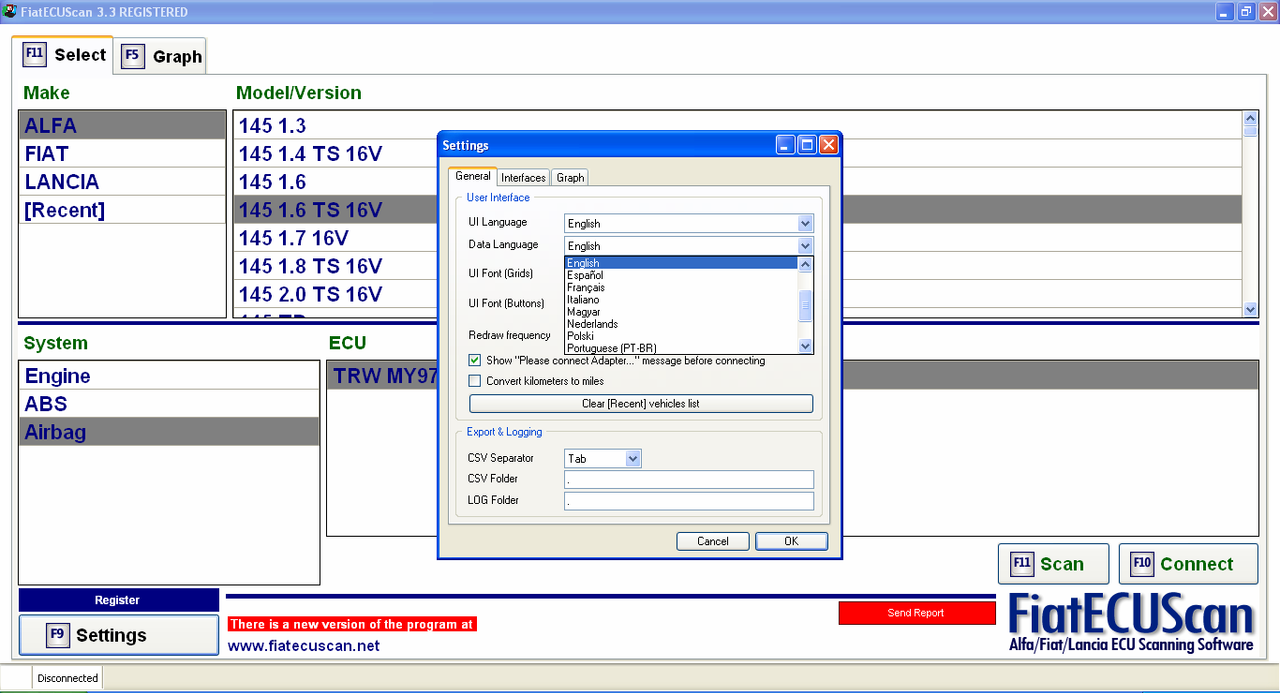Screen dimensions: 1280x693
Task: Click the LOG Folder input field
Action: coord(689,501)
